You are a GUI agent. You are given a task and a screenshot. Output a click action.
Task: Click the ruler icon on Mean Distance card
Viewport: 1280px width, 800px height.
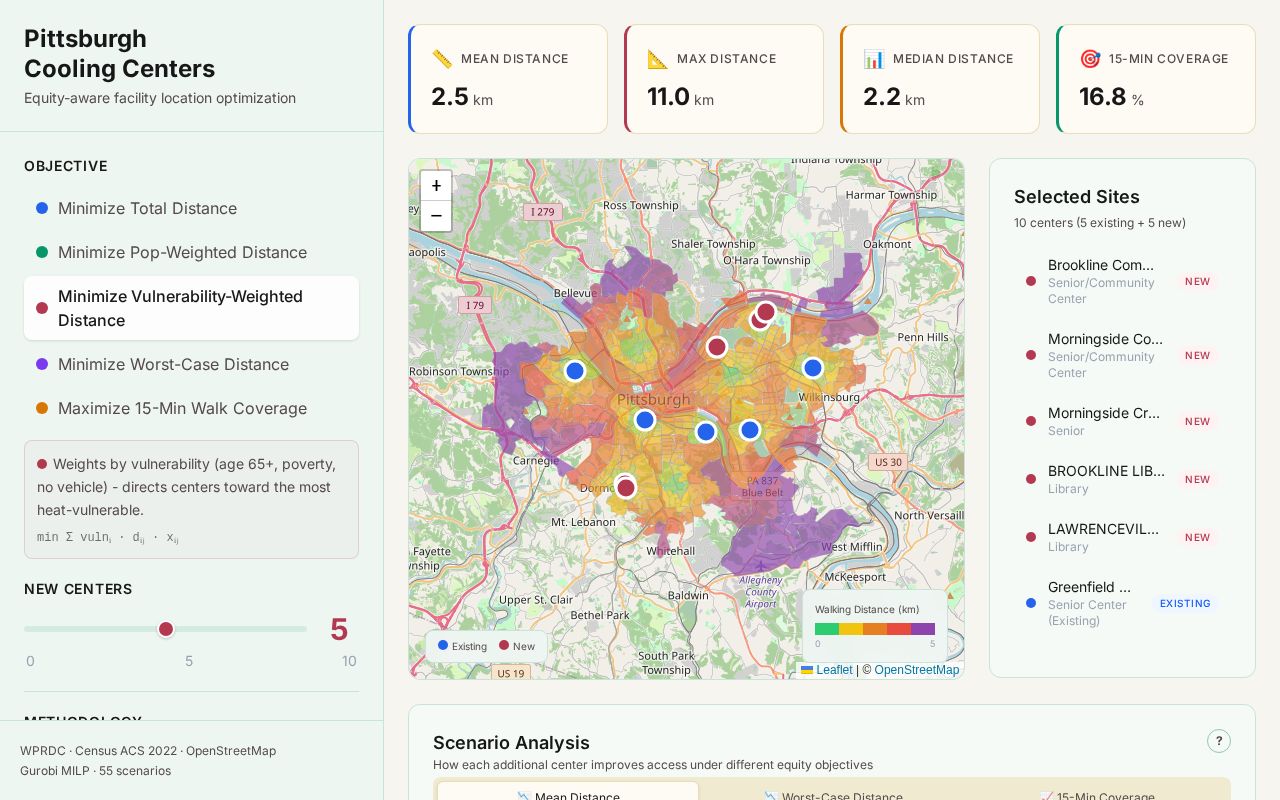click(x=442, y=59)
